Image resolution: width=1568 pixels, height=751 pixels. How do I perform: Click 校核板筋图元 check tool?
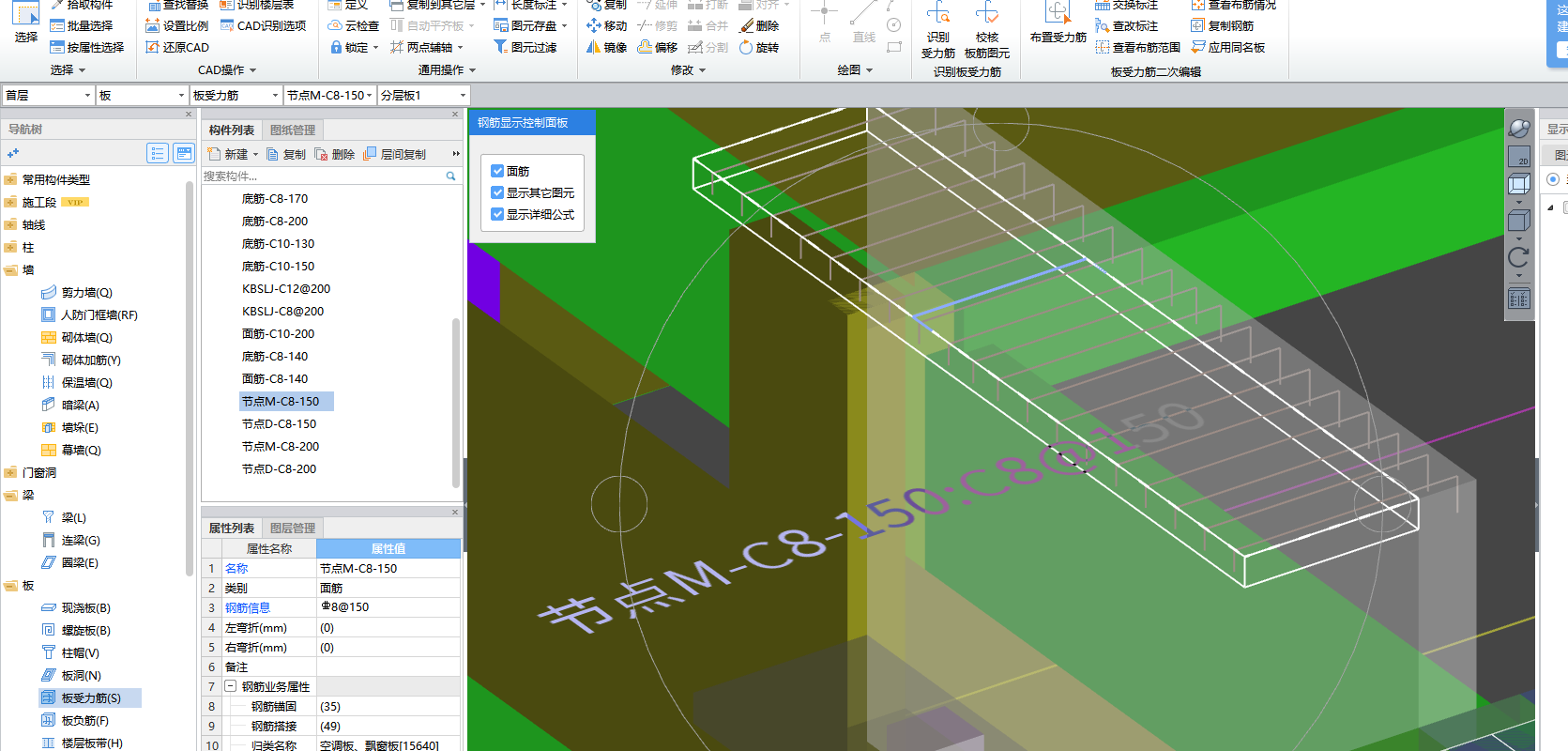pyautogui.click(x=987, y=30)
